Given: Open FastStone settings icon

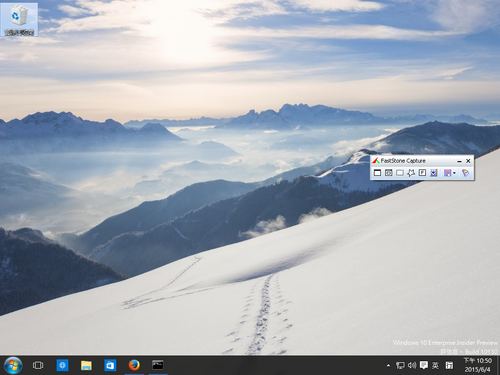Looking at the screenshot, I should [465, 173].
